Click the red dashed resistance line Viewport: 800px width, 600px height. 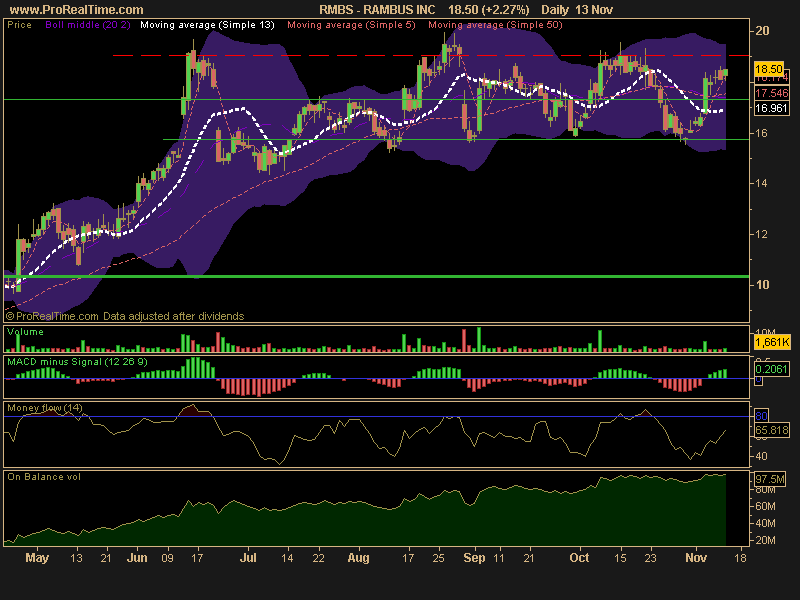(431, 55)
